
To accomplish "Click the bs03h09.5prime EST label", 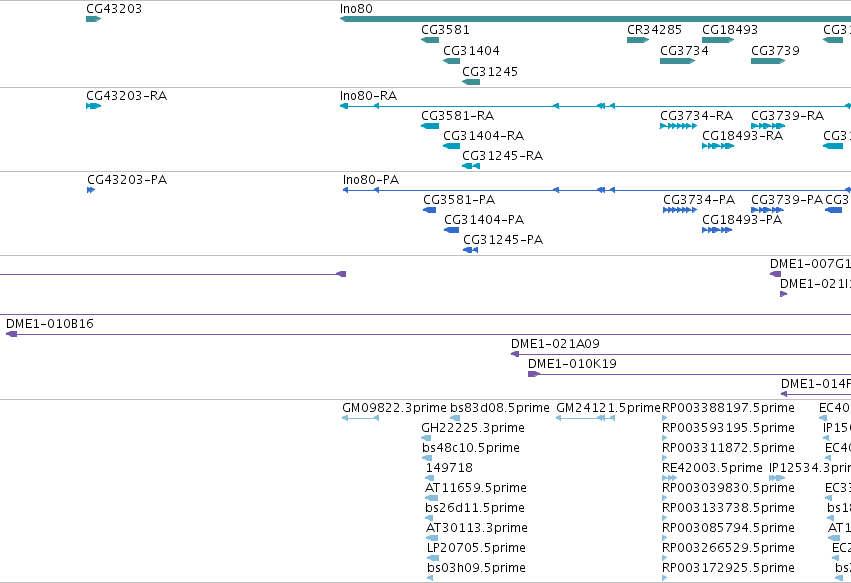I will click(477, 568).
